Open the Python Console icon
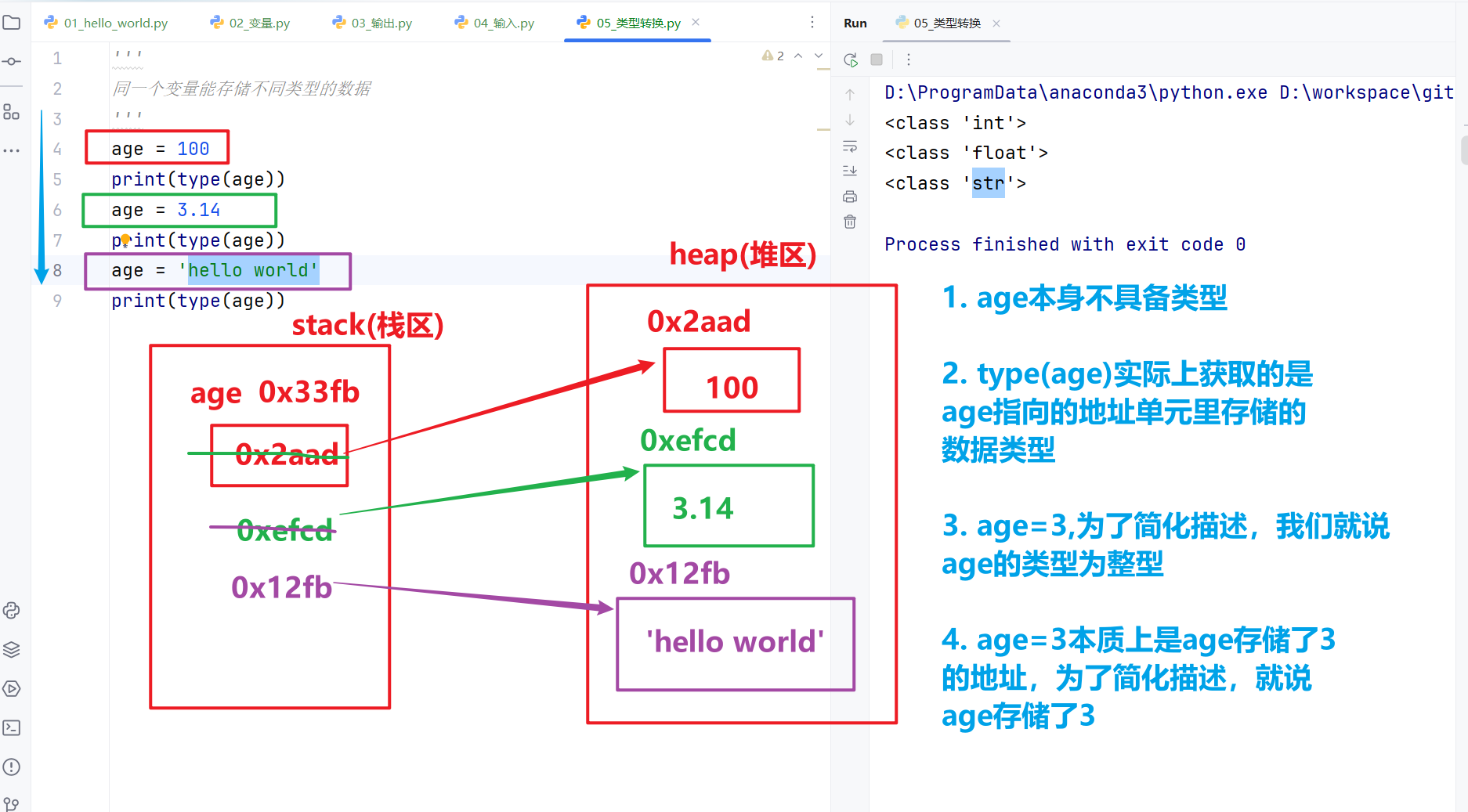This screenshot has width=1468, height=812. tap(12, 611)
